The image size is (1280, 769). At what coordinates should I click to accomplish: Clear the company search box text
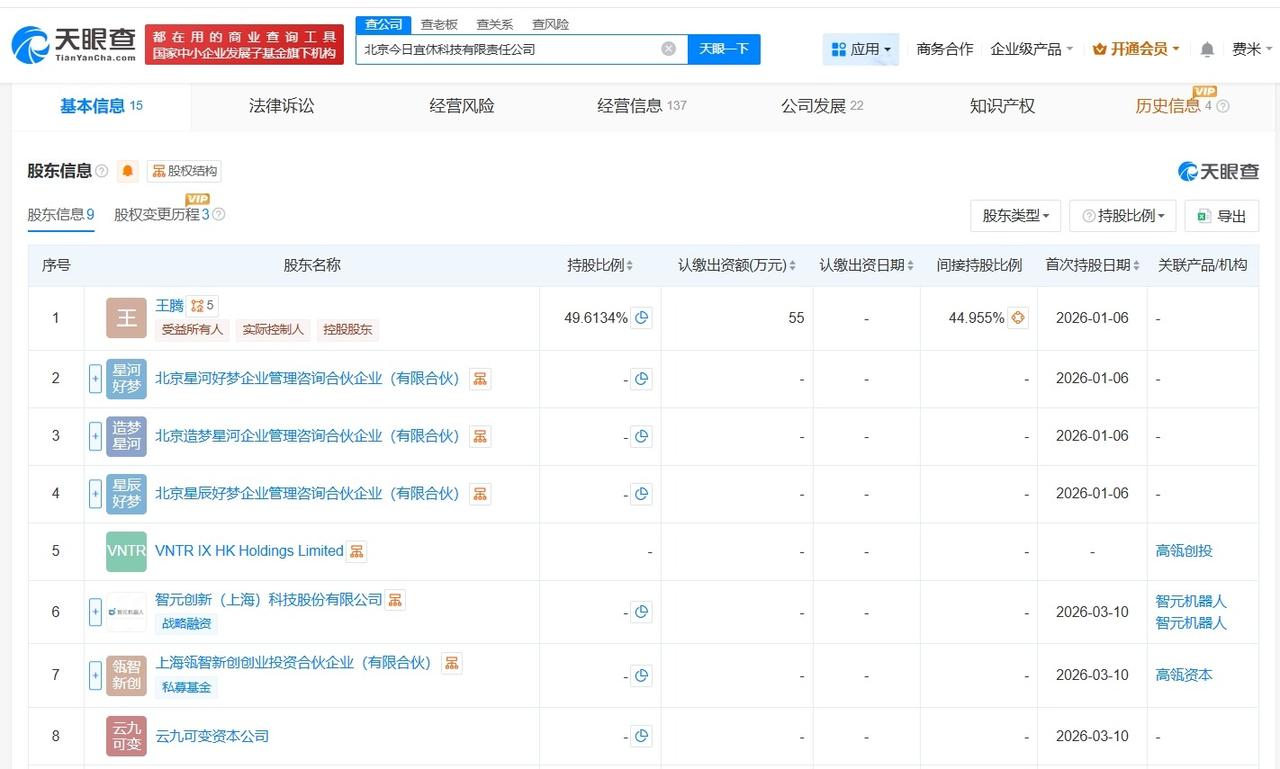pos(668,49)
